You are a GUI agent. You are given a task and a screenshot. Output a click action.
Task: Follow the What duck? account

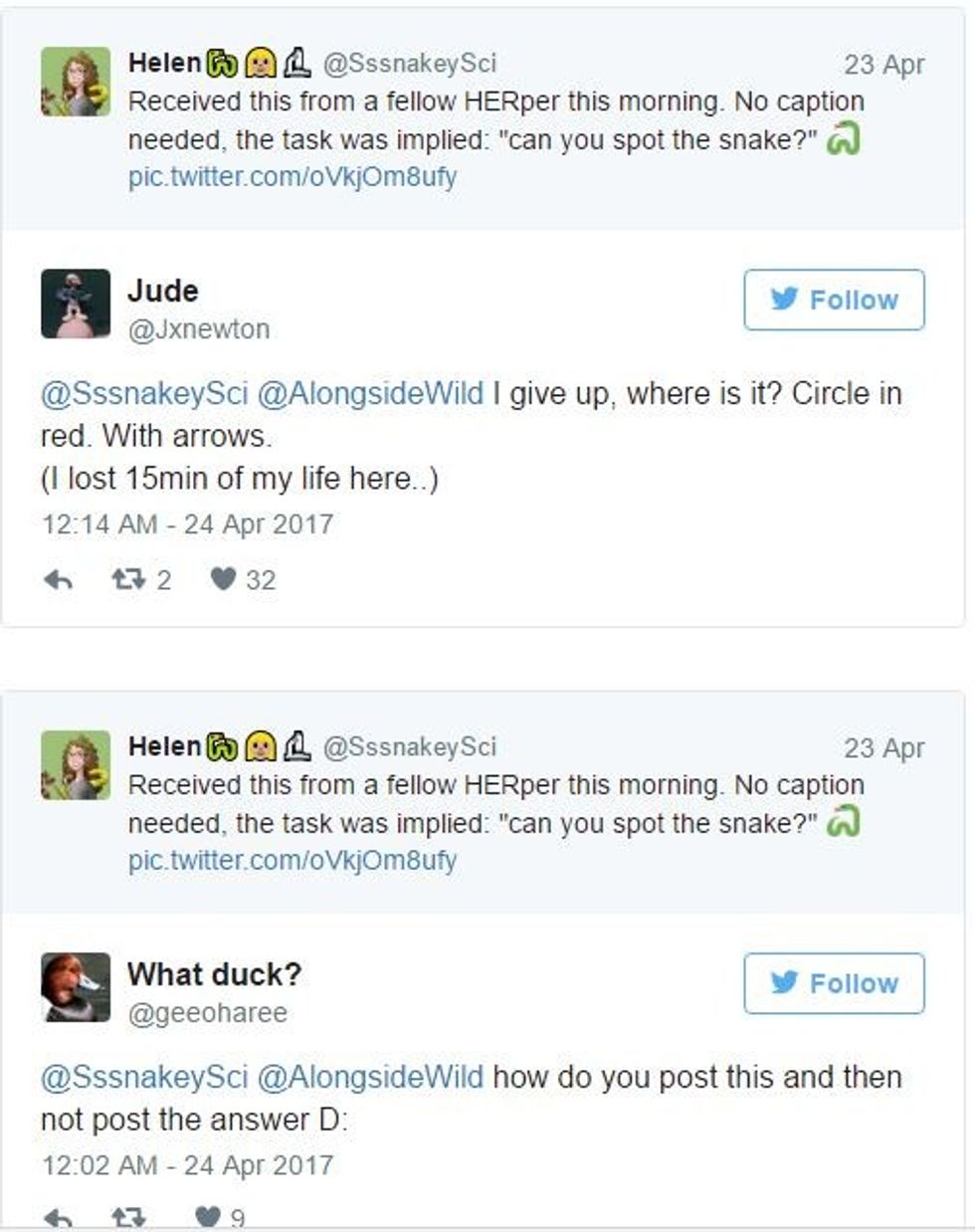(834, 983)
